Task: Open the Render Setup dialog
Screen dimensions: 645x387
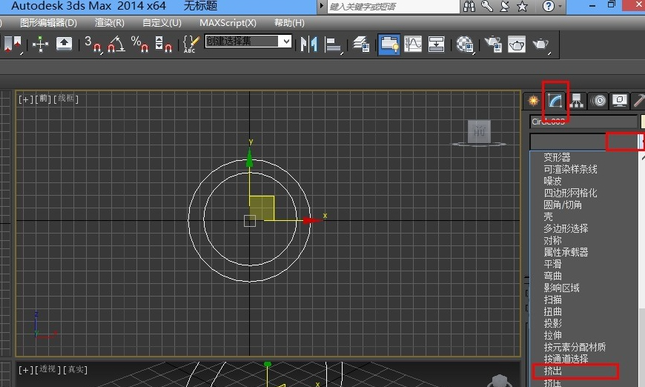Action: click(x=492, y=44)
